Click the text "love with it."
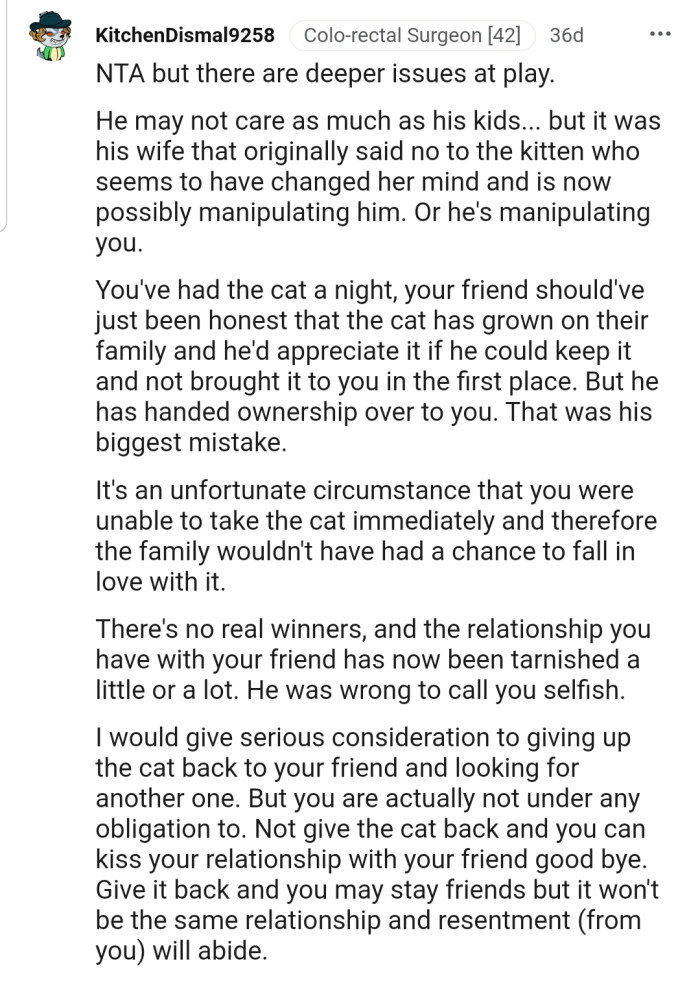Screen dimensions: 700x983 [161, 582]
